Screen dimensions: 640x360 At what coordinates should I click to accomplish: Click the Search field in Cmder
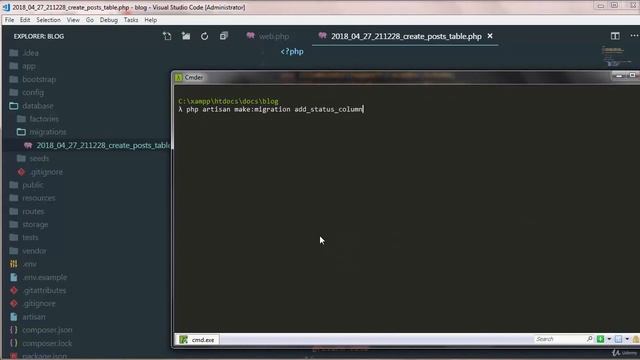pos(559,339)
